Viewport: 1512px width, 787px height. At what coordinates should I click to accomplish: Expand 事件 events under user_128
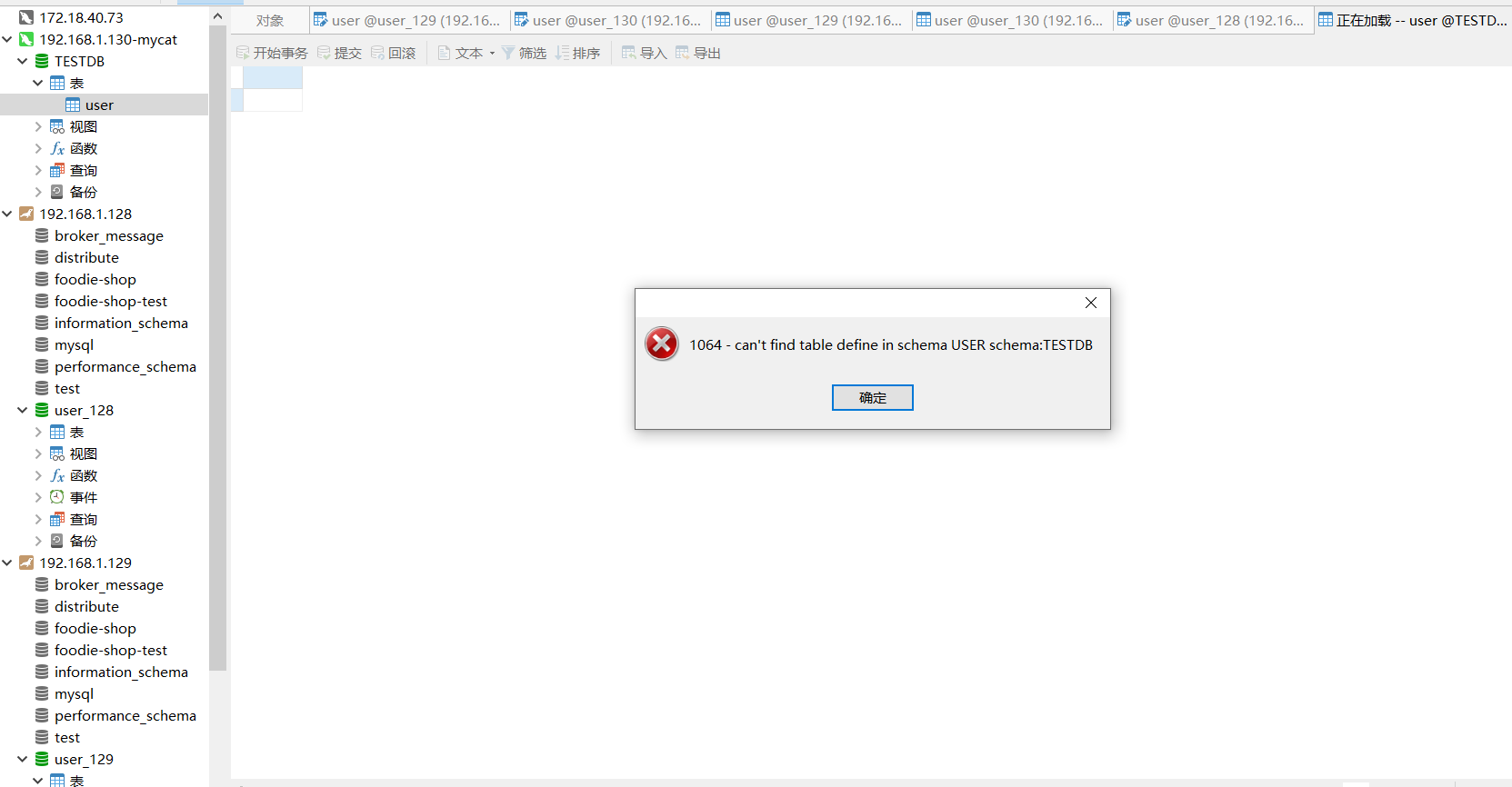point(38,497)
